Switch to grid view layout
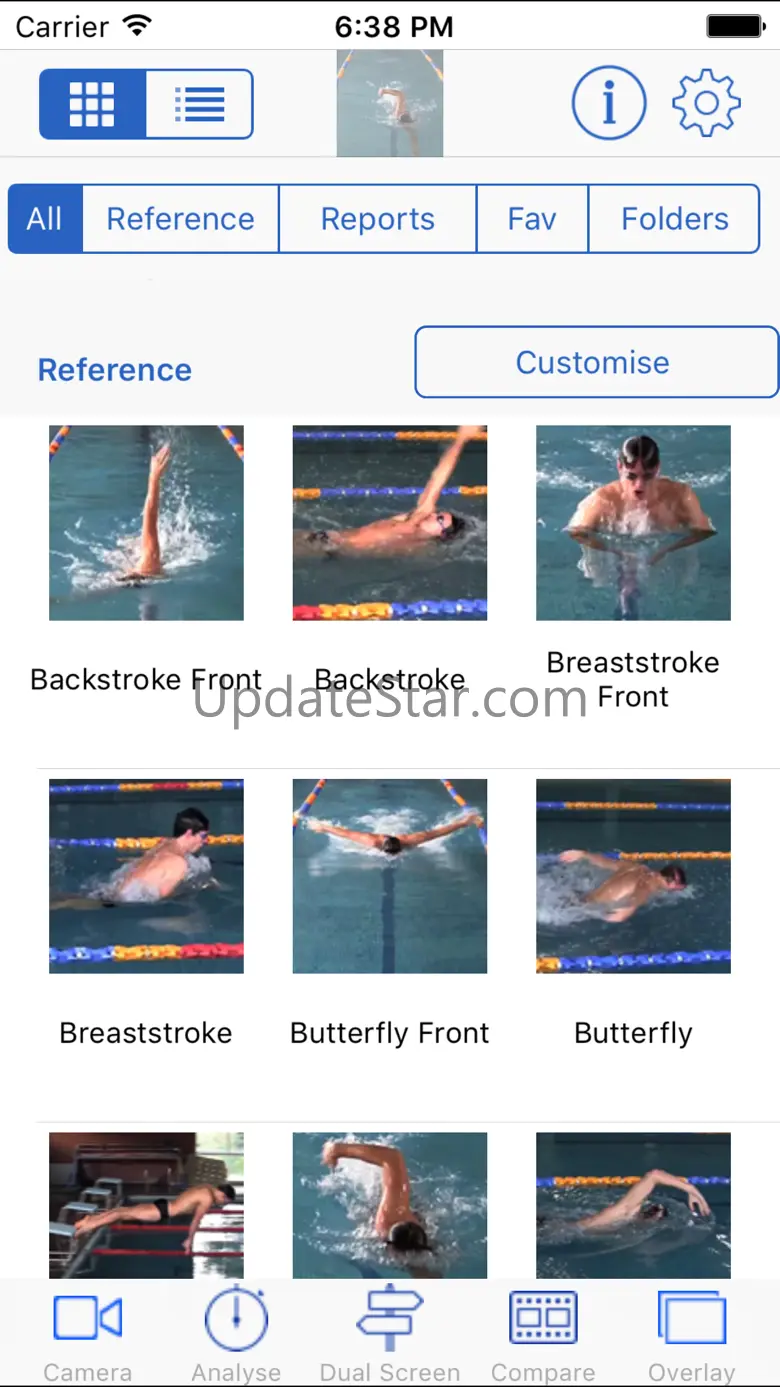 [93, 104]
